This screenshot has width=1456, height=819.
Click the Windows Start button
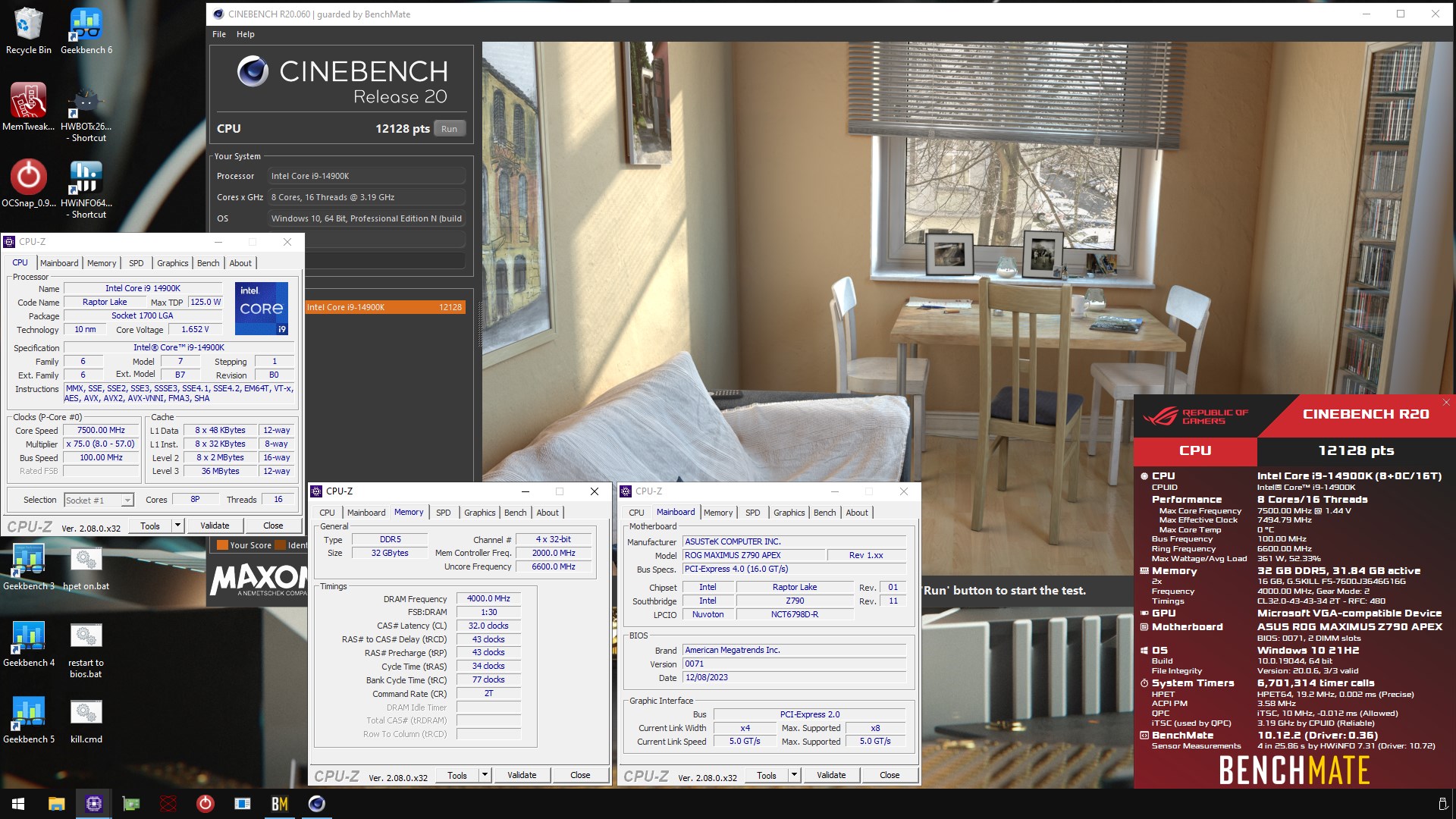coord(18,804)
